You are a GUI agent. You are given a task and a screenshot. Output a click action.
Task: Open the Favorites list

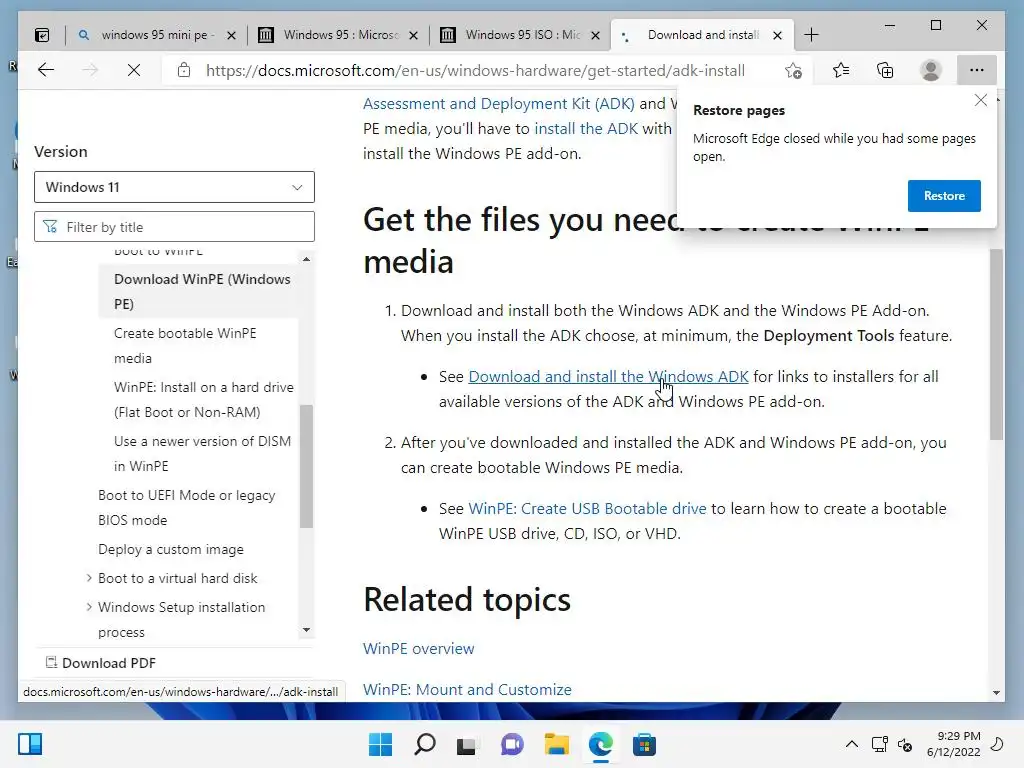[x=841, y=70]
